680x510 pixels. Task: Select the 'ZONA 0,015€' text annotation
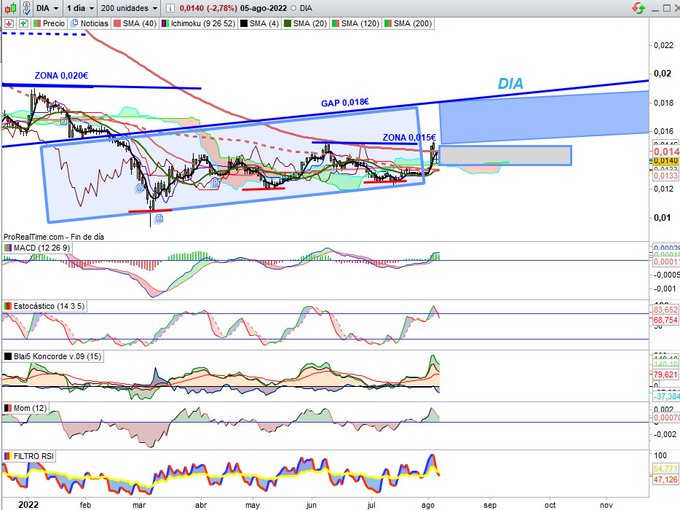pyautogui.click(x=410, y=137)
